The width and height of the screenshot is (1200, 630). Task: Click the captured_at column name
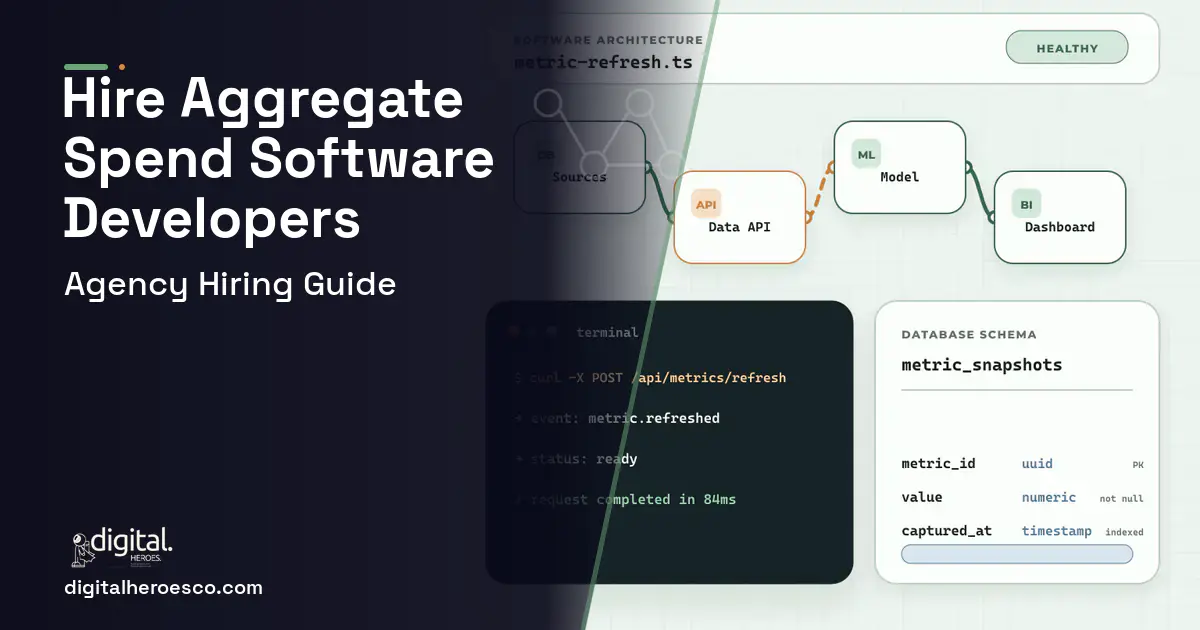pyautogui.click(x=946, y=531)
